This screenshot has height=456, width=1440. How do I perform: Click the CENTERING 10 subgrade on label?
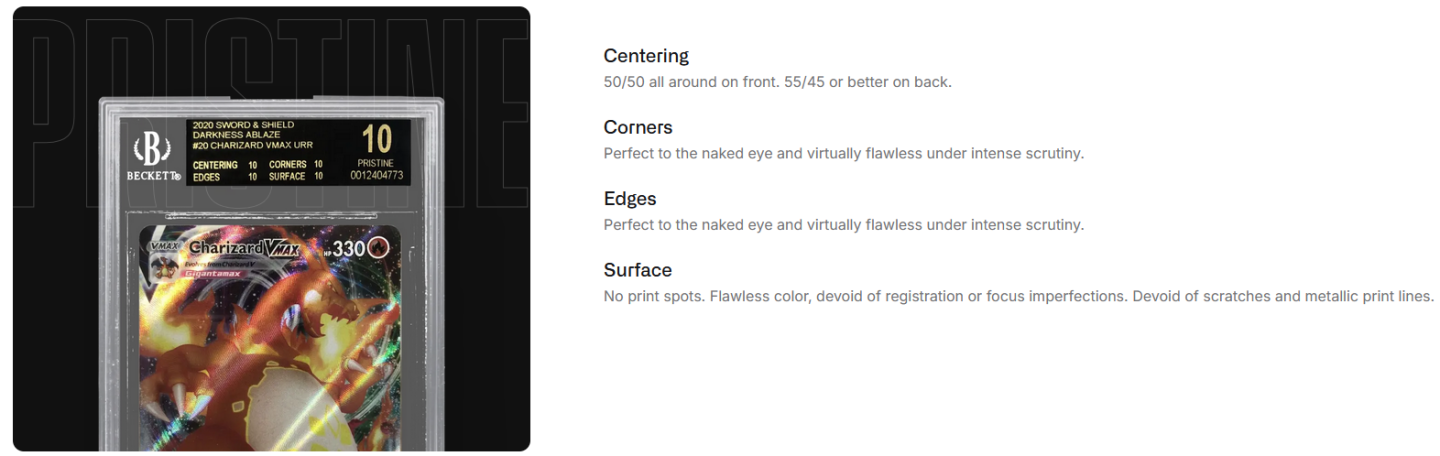[x=225, y=164]
